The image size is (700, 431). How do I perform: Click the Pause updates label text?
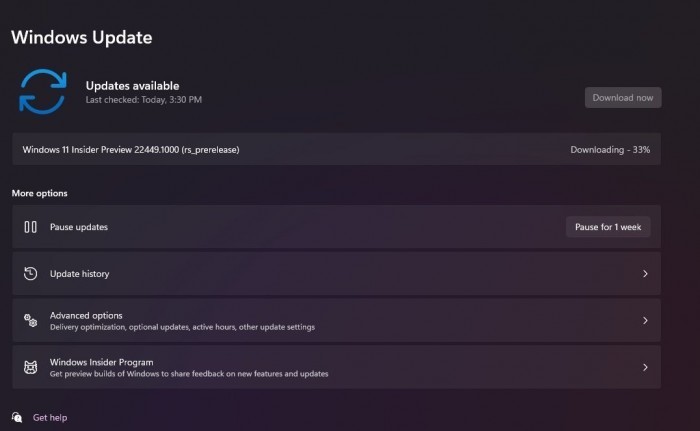[x=79, y=227]
